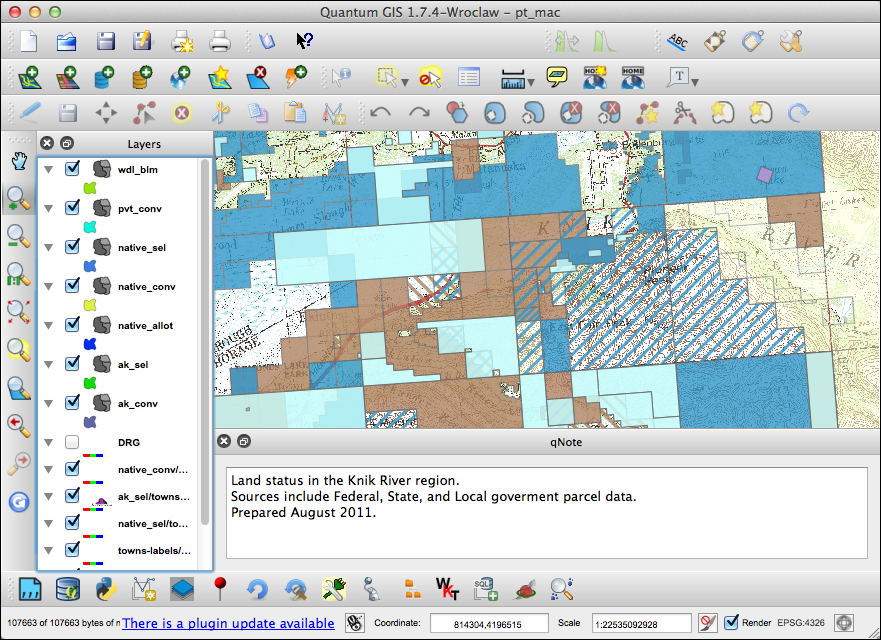Click the Add Vector Layer icon
881x640 pixels.
[x=29, y=77]
